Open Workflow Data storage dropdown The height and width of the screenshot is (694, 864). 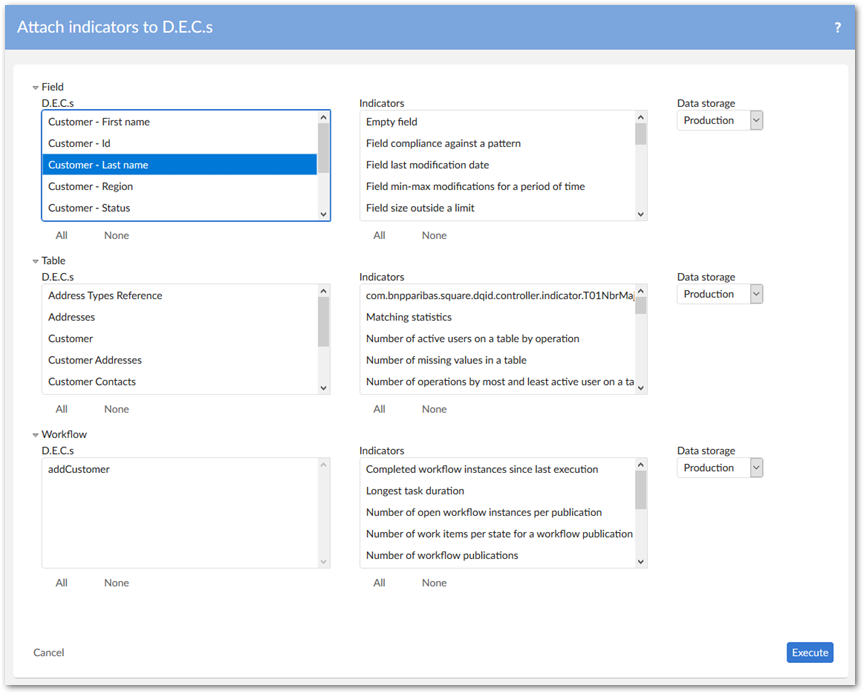tap(720, 468)
